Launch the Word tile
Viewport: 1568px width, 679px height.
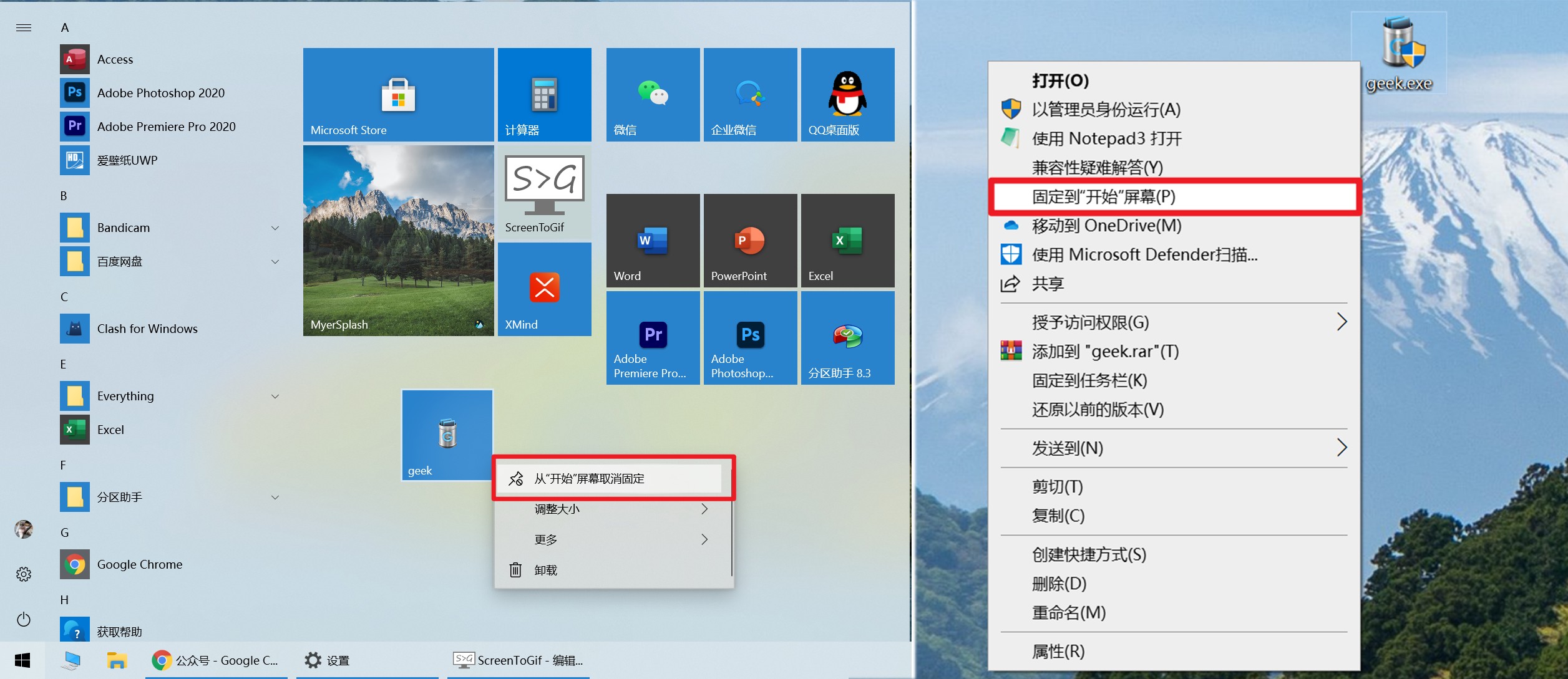pyautogui.click(x=653, y=241)
